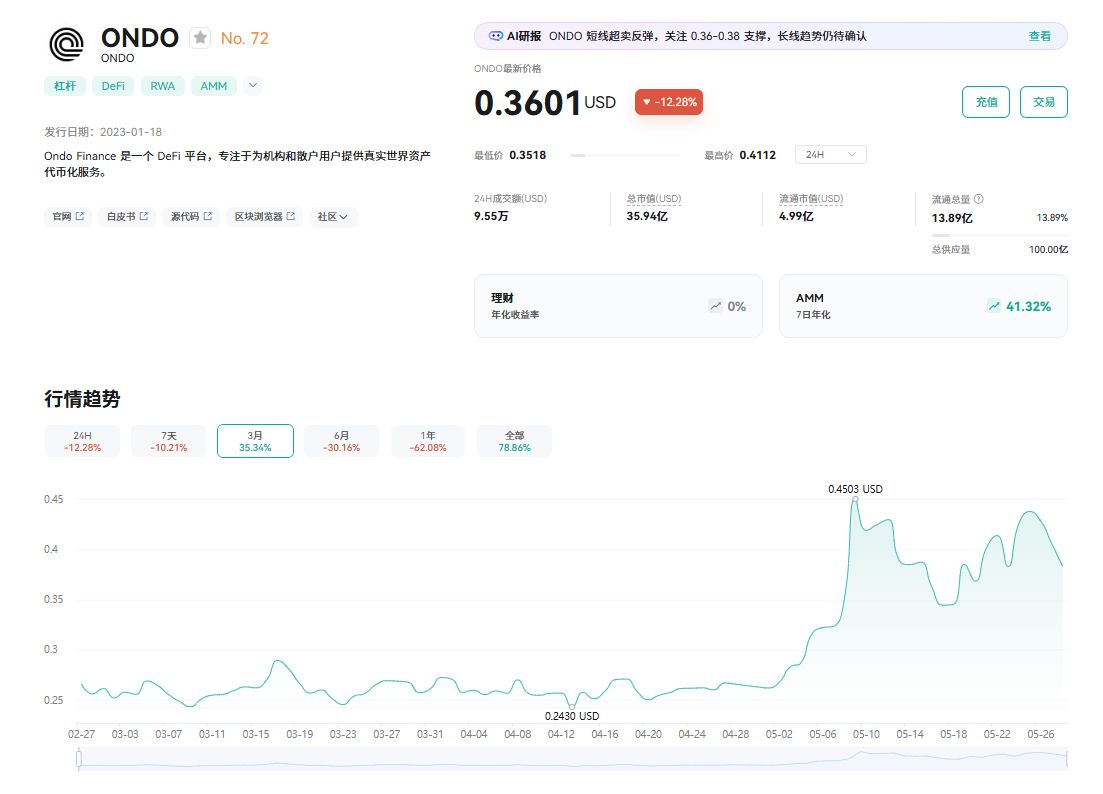Click the -12.28% price change badge
Screen dimensions: 1103x794
click(668, 102)
